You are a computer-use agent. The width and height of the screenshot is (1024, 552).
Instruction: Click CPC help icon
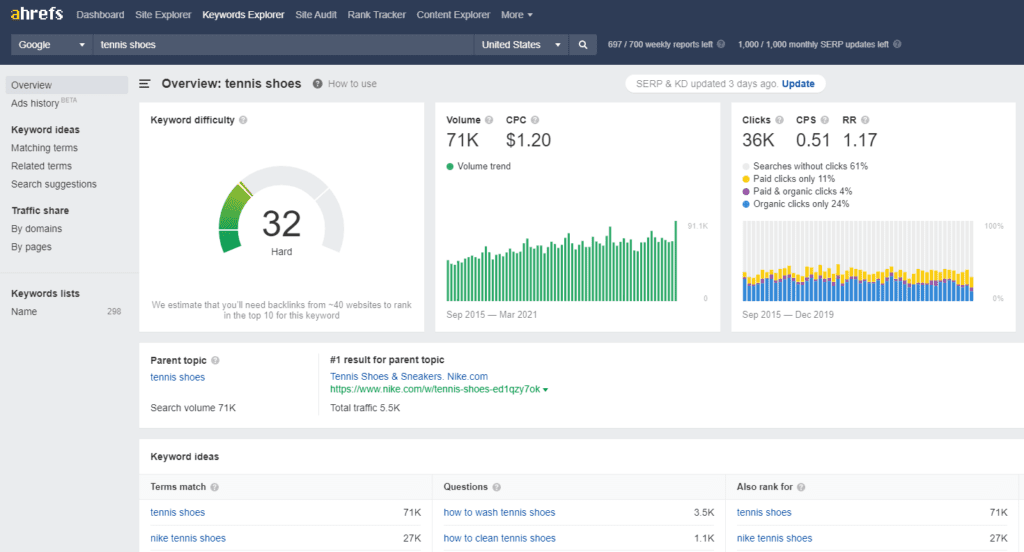535,120
